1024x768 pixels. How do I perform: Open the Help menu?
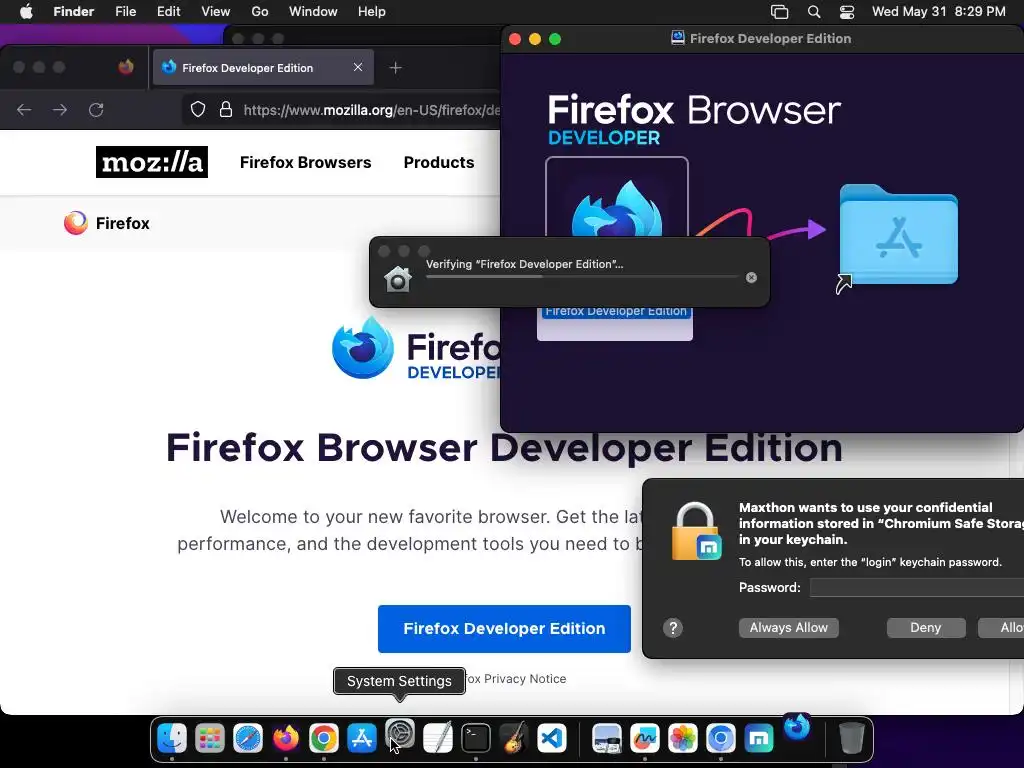tap(372, 12)
